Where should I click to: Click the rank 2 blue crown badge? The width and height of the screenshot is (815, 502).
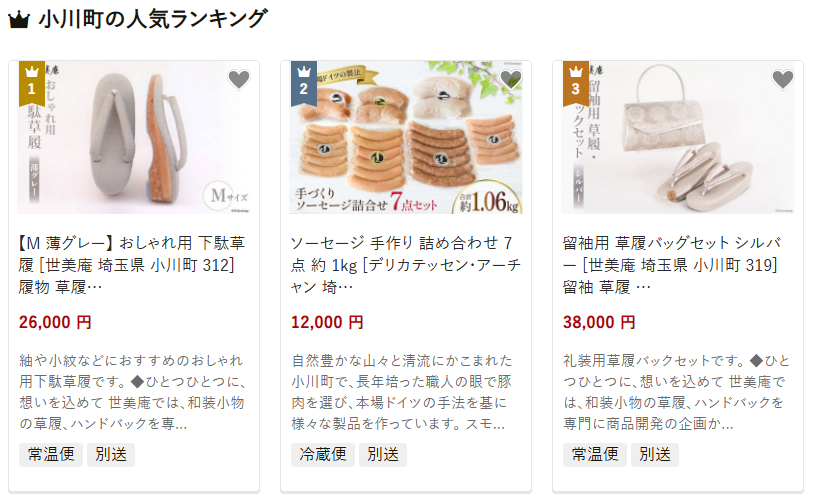[x=304, y=83]
